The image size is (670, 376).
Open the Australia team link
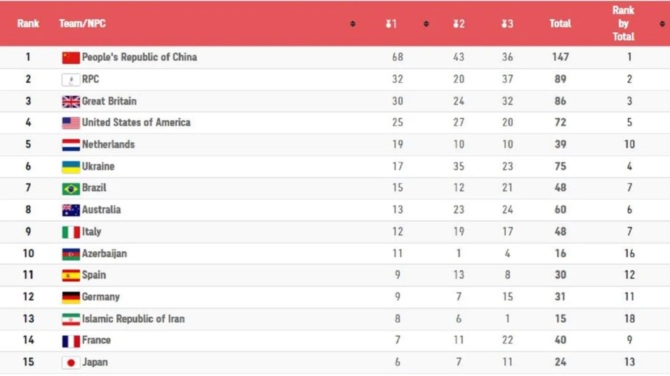point(101,210)
